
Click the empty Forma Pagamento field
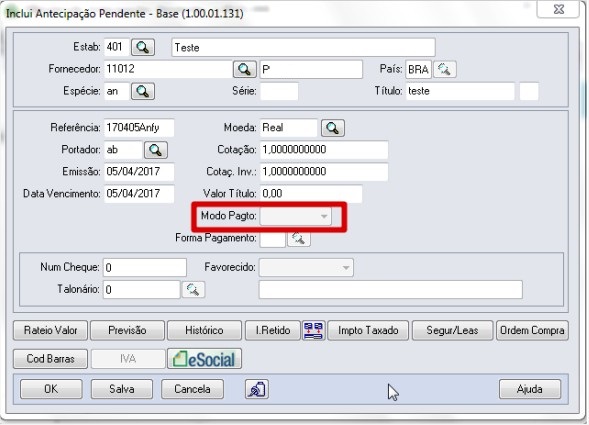pyautogui.click(x=273, y=239)
